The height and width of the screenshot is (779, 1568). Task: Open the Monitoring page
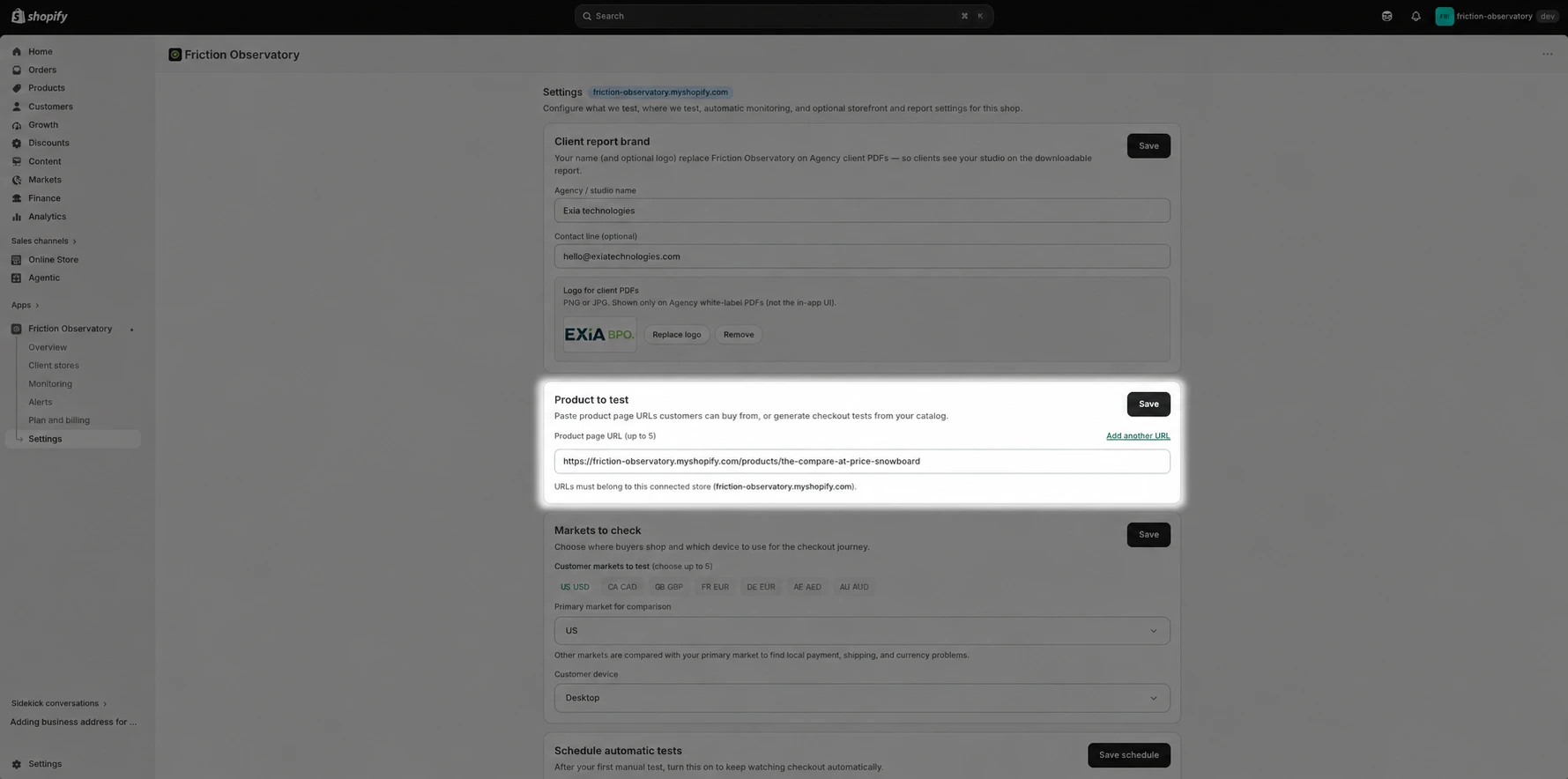(x=50, y=384)
